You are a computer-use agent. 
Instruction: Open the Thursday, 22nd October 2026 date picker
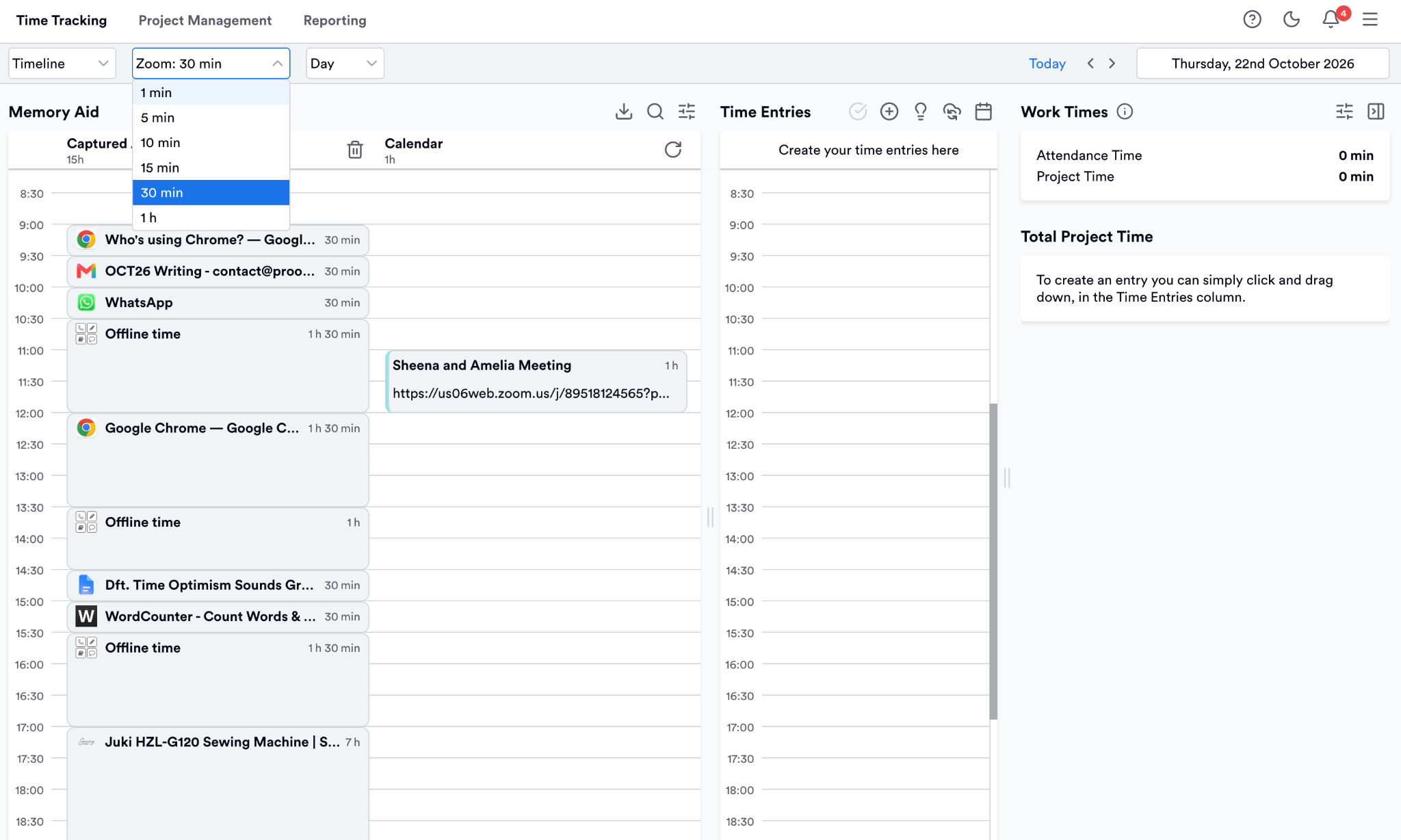[x=1263, y=63]
